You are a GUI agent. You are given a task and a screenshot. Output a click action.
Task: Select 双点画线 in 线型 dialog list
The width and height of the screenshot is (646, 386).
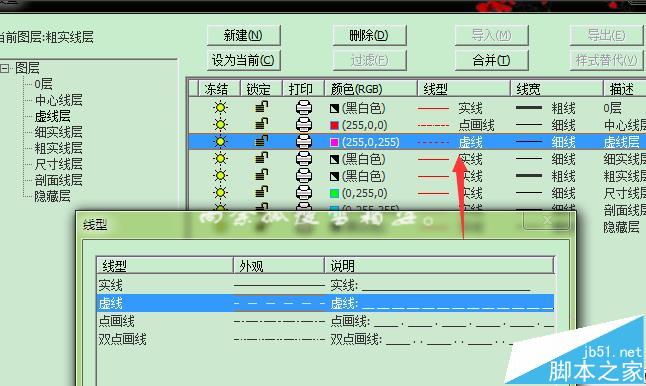325,339
